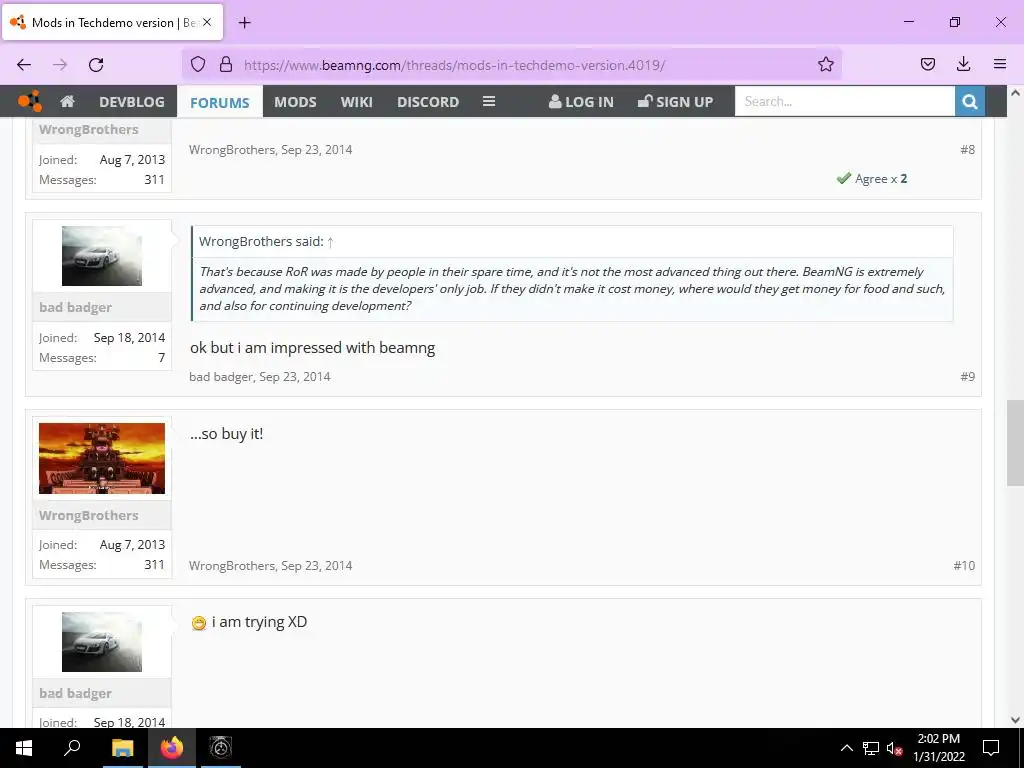
Task: Close the Mods in Techdemo version tab
Action: (207, 22)
